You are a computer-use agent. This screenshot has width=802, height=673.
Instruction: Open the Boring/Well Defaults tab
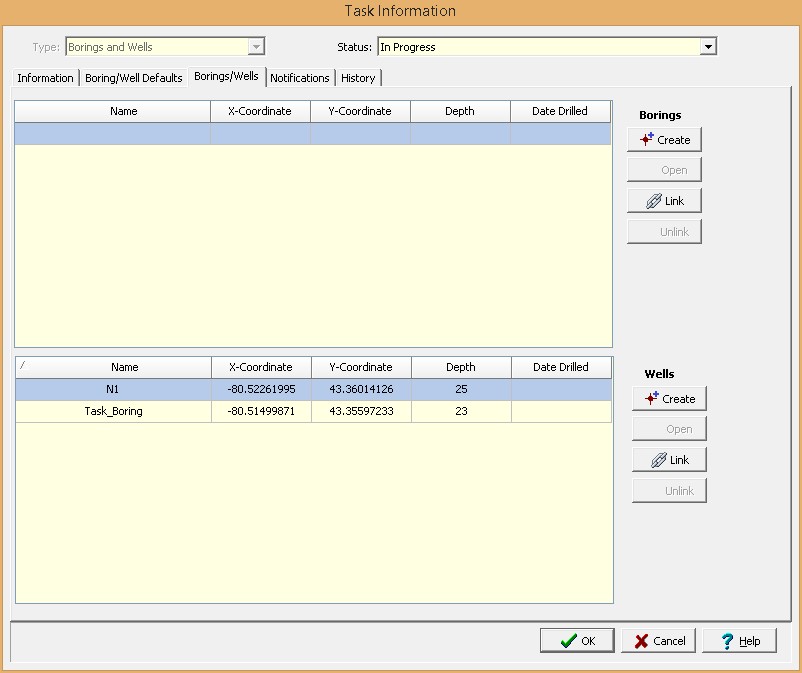[x=133, y=78]
